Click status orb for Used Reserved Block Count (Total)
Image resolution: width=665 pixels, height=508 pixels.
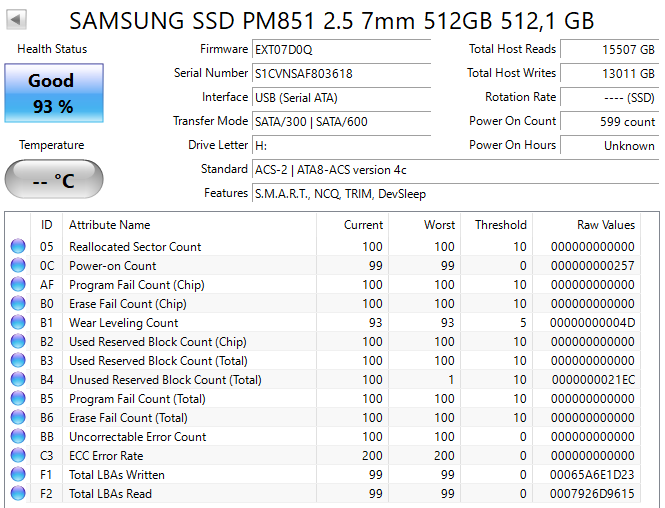[x=18, y=360]
